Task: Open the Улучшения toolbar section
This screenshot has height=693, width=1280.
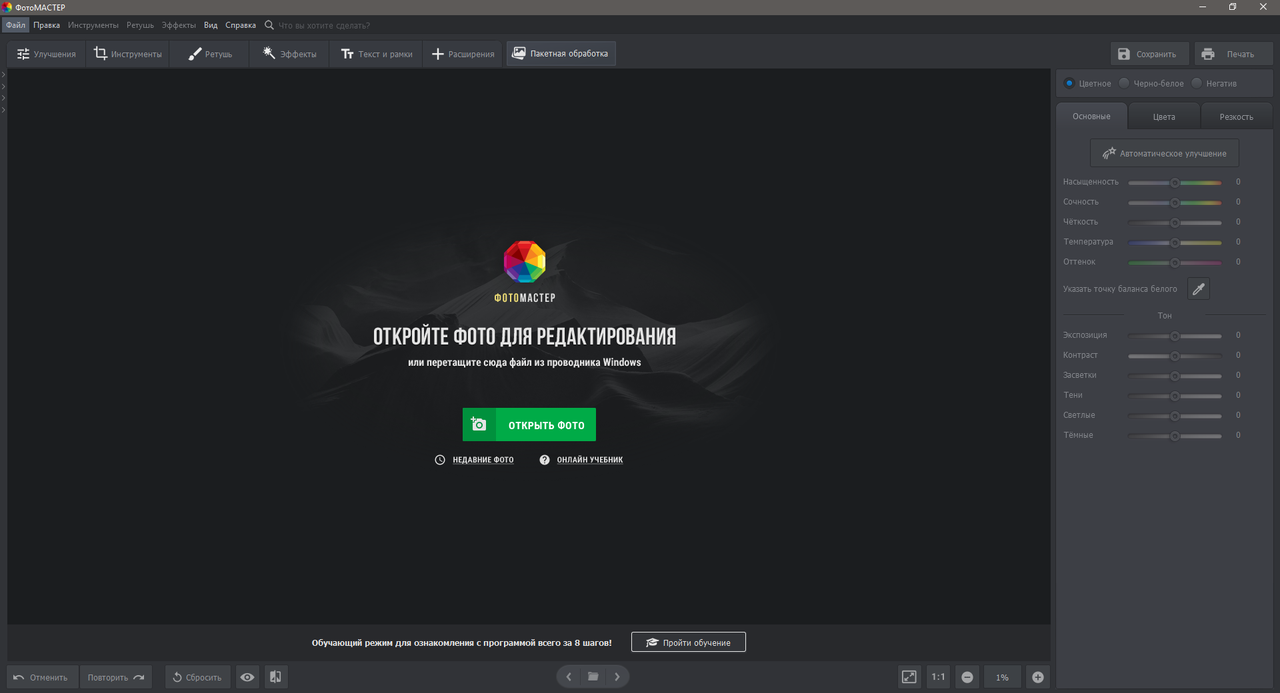Action: point(46,54)
